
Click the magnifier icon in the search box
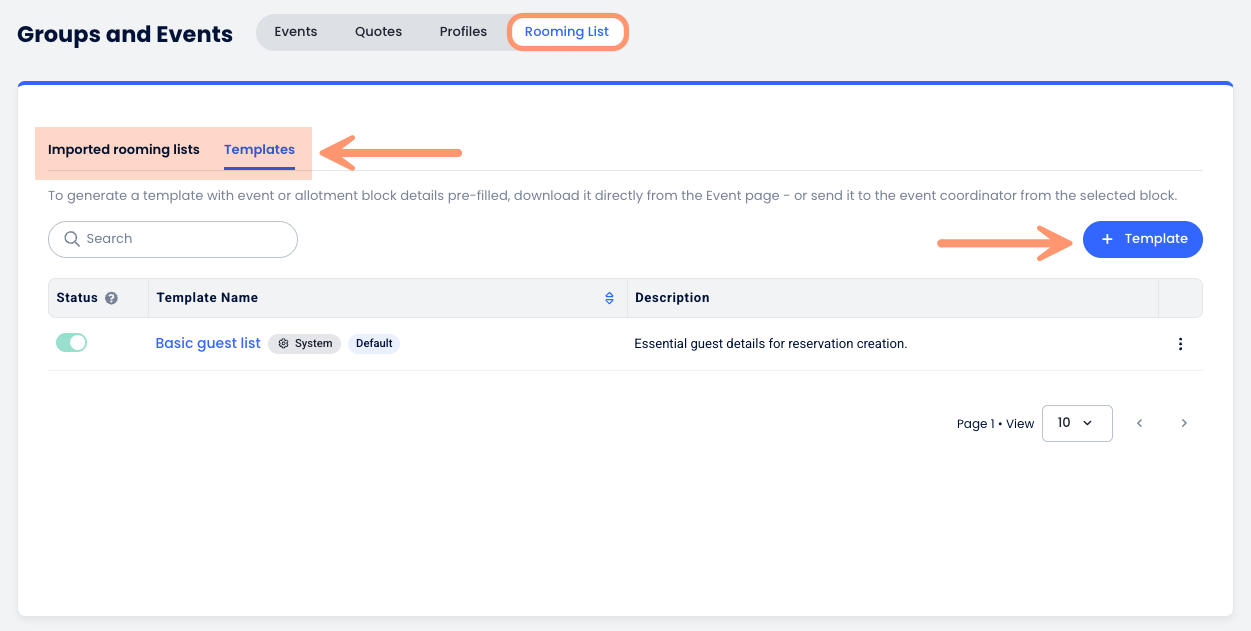tap(72, 239)
